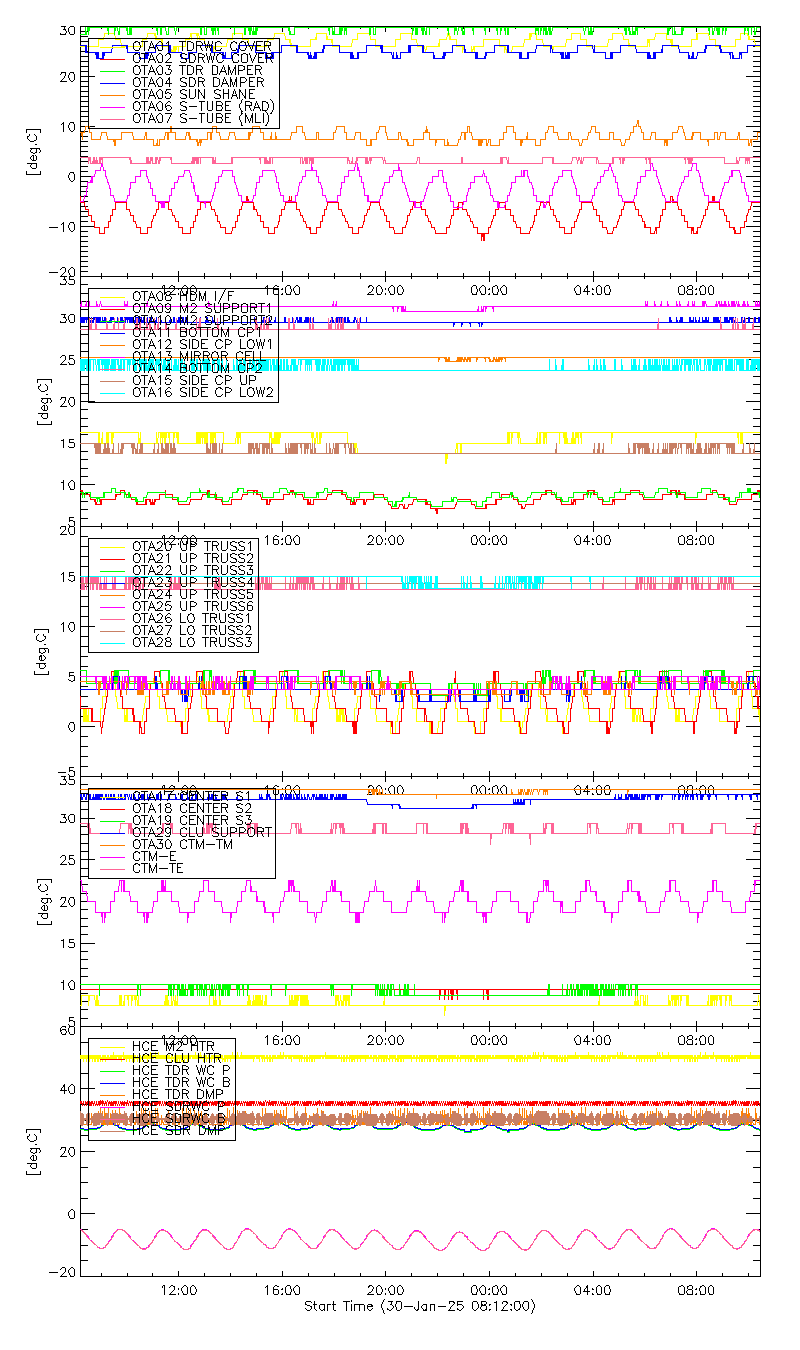This screenshot has height=1350, width=800.
Task: Select the OTA28 LO TRUSS3 legend entry
Action: click(x=193, y=642)
